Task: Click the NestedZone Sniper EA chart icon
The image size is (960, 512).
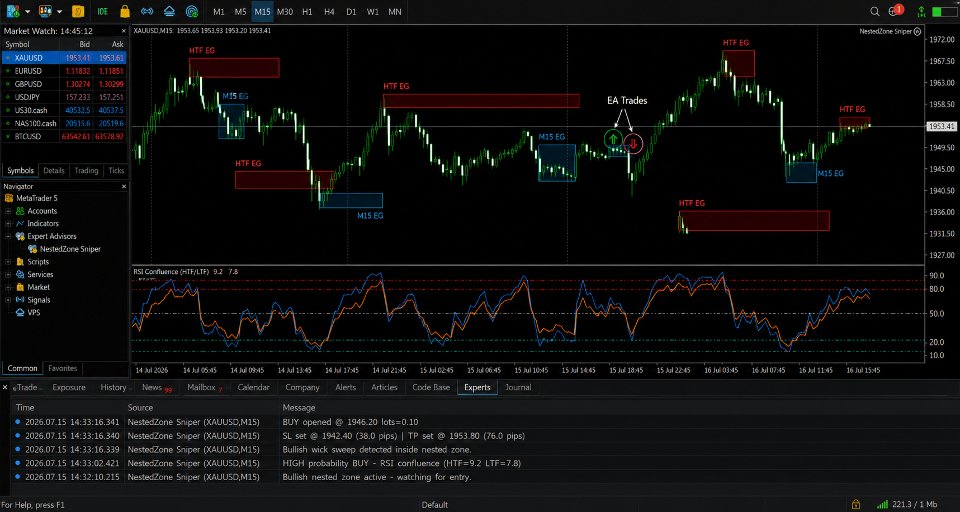Action: 917,31
